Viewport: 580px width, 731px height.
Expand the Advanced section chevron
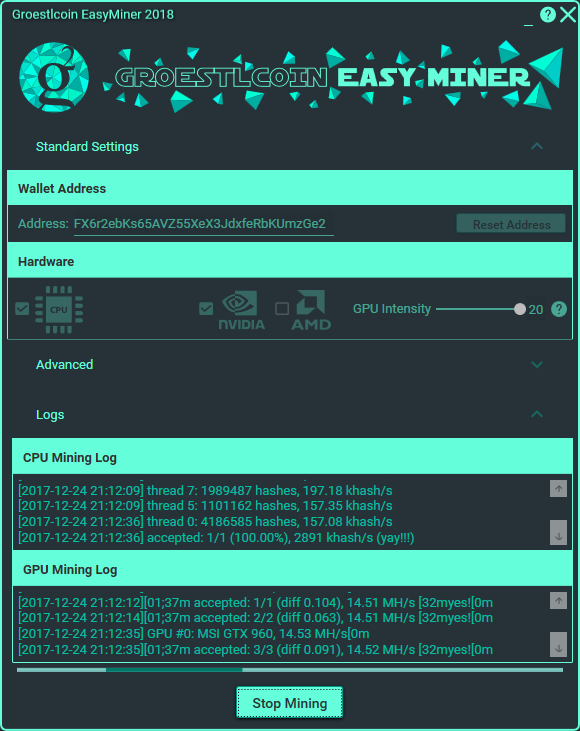tap(537, 365)
